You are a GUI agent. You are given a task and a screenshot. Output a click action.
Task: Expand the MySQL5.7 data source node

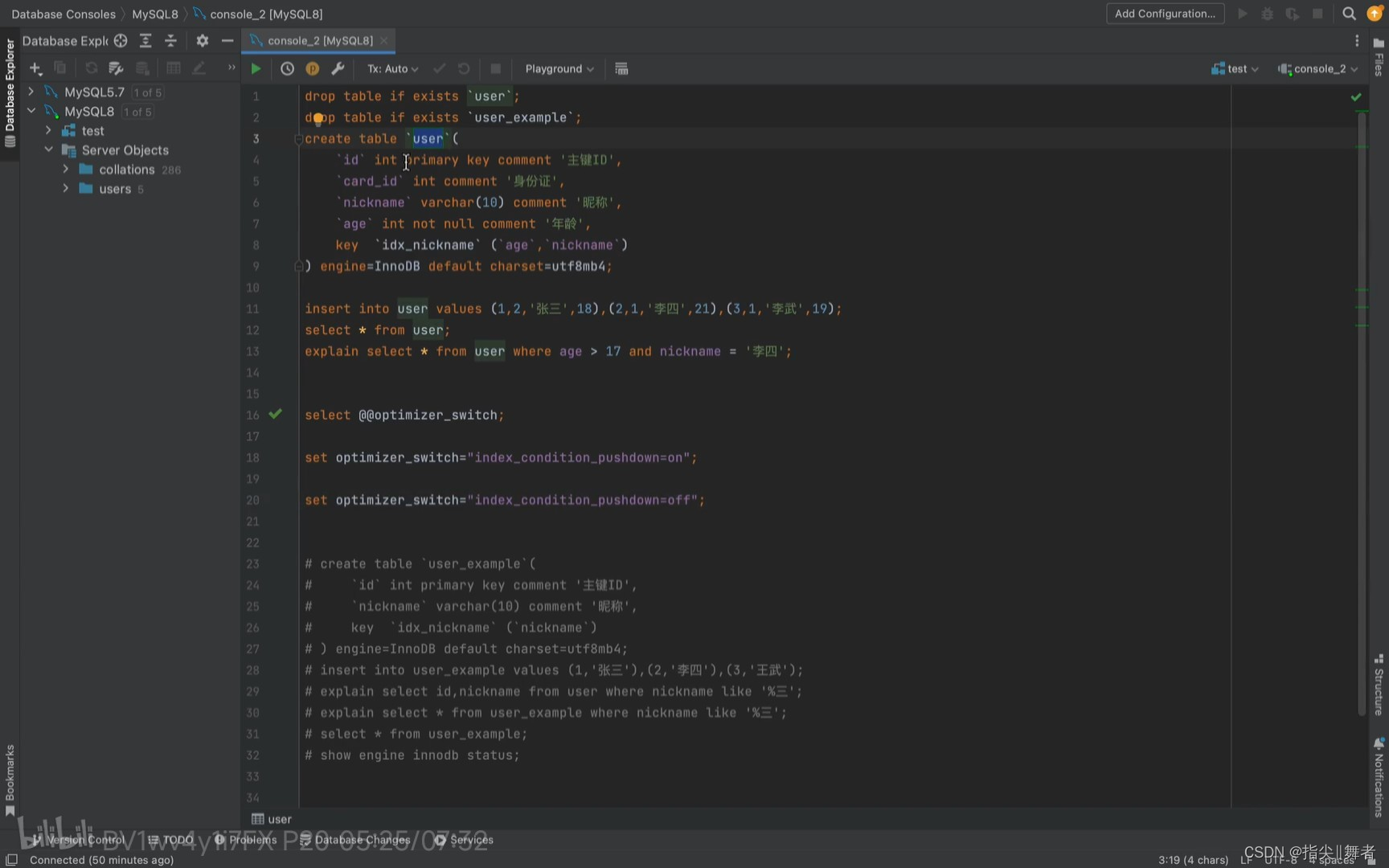[x=31, y=92]
